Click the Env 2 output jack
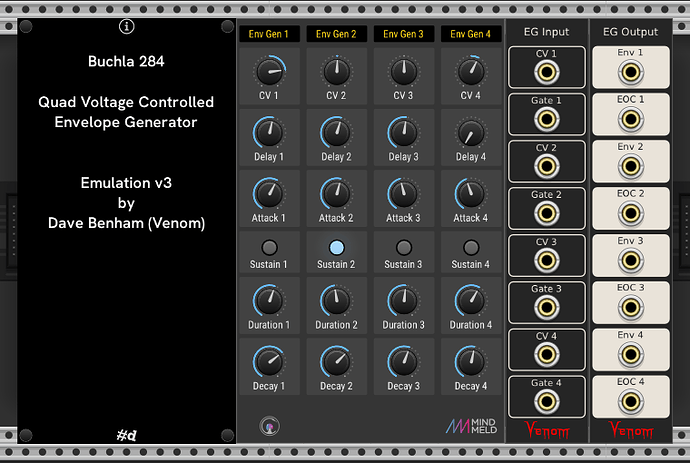This screenshot has height=463, width=690. pyautogui.click(x=631, y=166)
